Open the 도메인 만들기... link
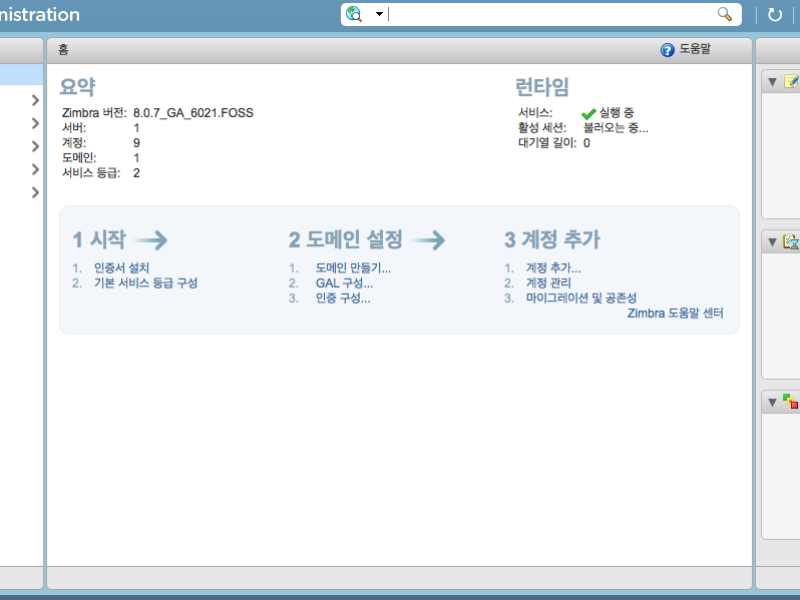Screen dimensions: 800x600 tap(353, 268)
